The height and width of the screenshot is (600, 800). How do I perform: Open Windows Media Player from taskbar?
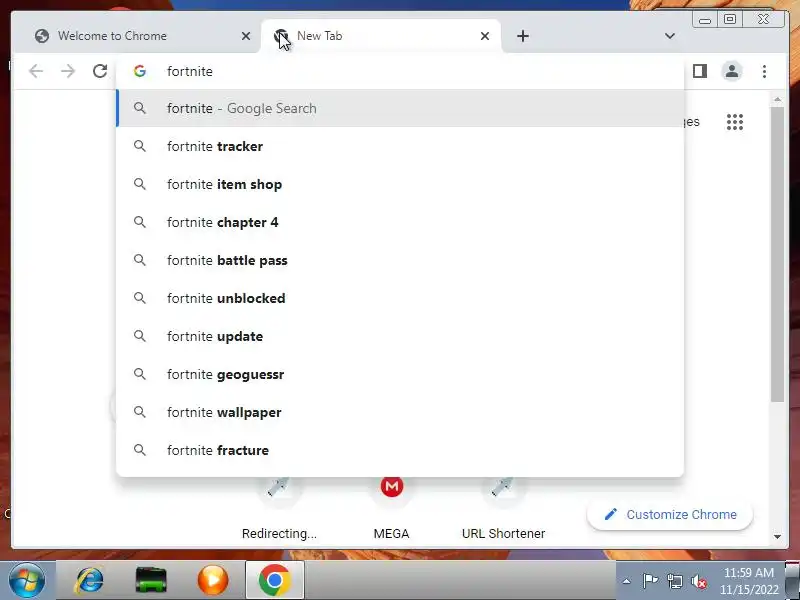pyautogui.click(x=213, y=580)
